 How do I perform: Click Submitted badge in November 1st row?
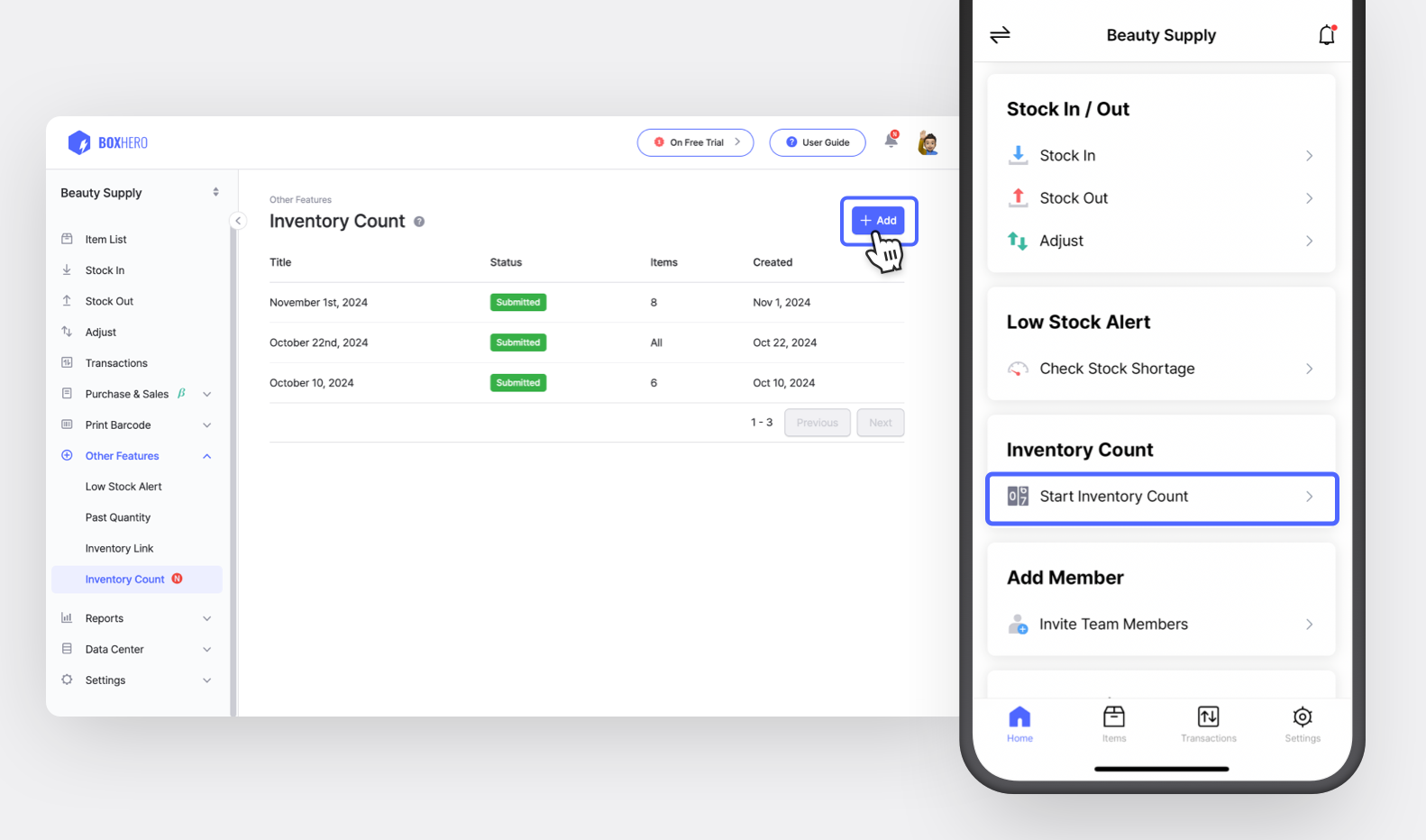point(518,303)
